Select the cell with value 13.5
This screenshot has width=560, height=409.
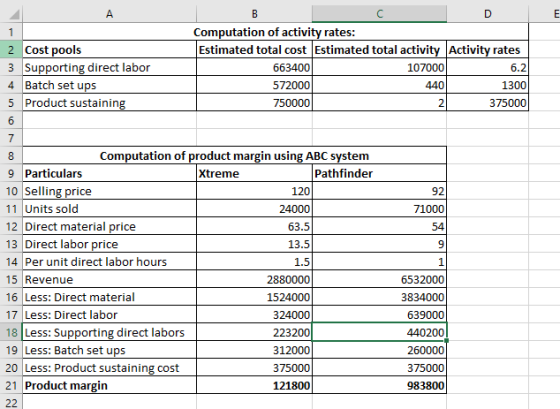pos(254,244)
